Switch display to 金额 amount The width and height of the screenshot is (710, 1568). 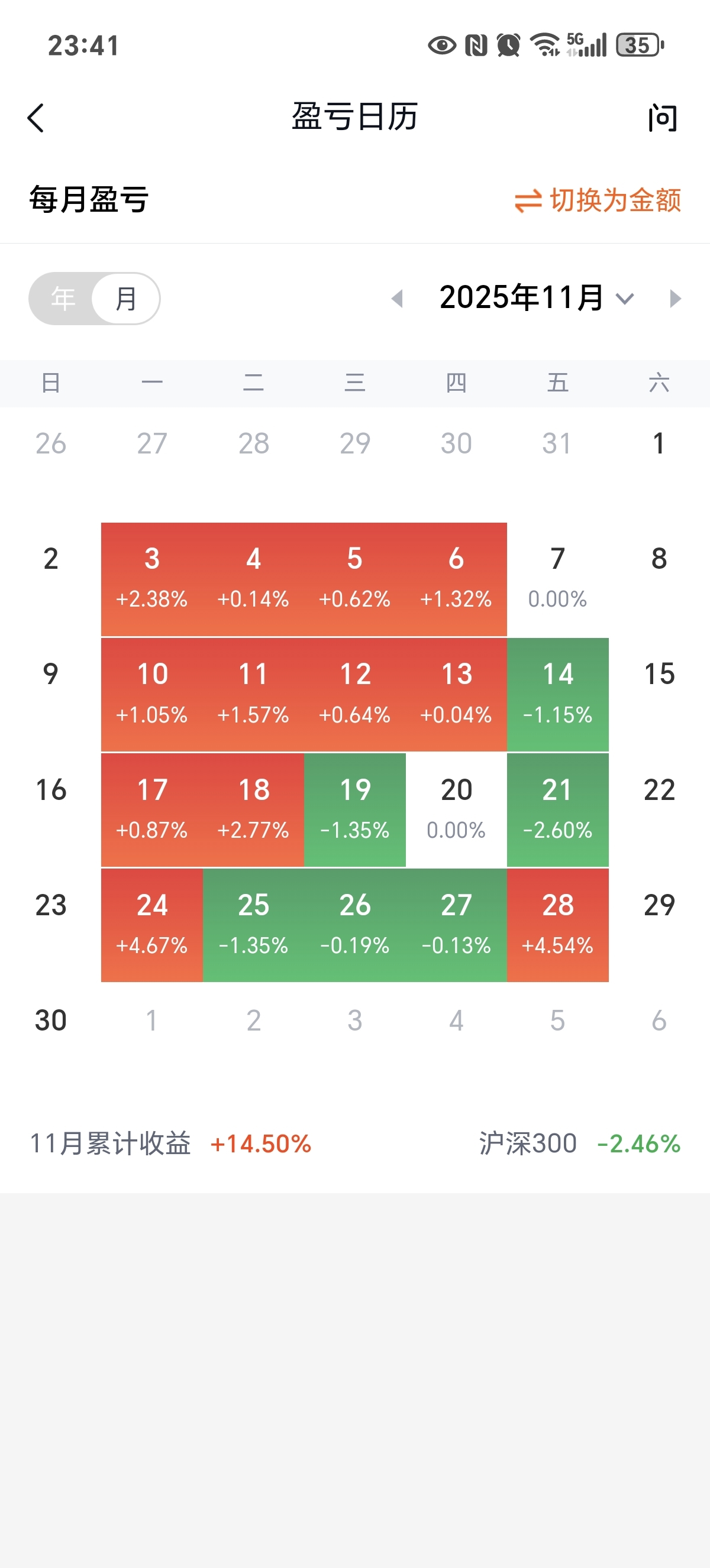615,200
